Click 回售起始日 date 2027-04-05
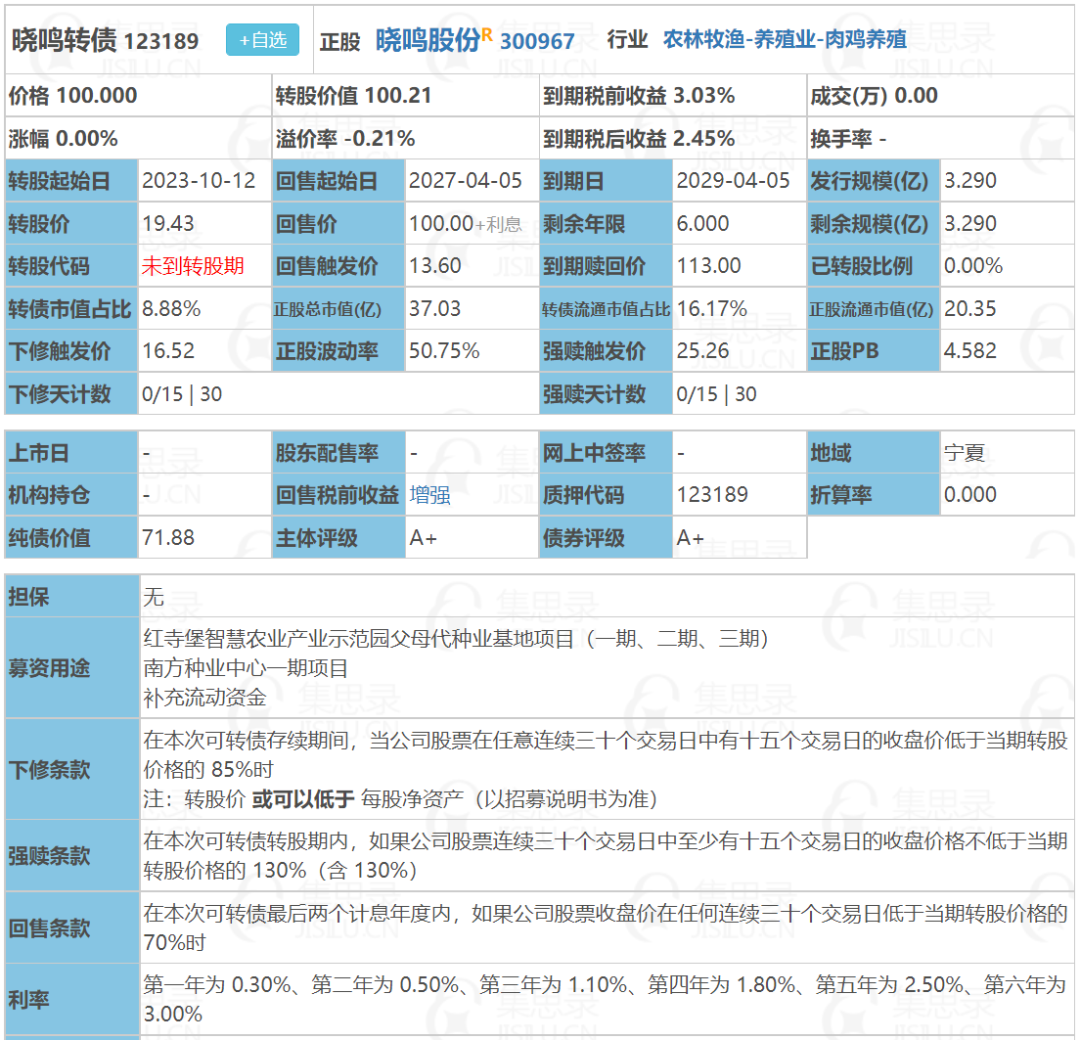 (466, 180)
